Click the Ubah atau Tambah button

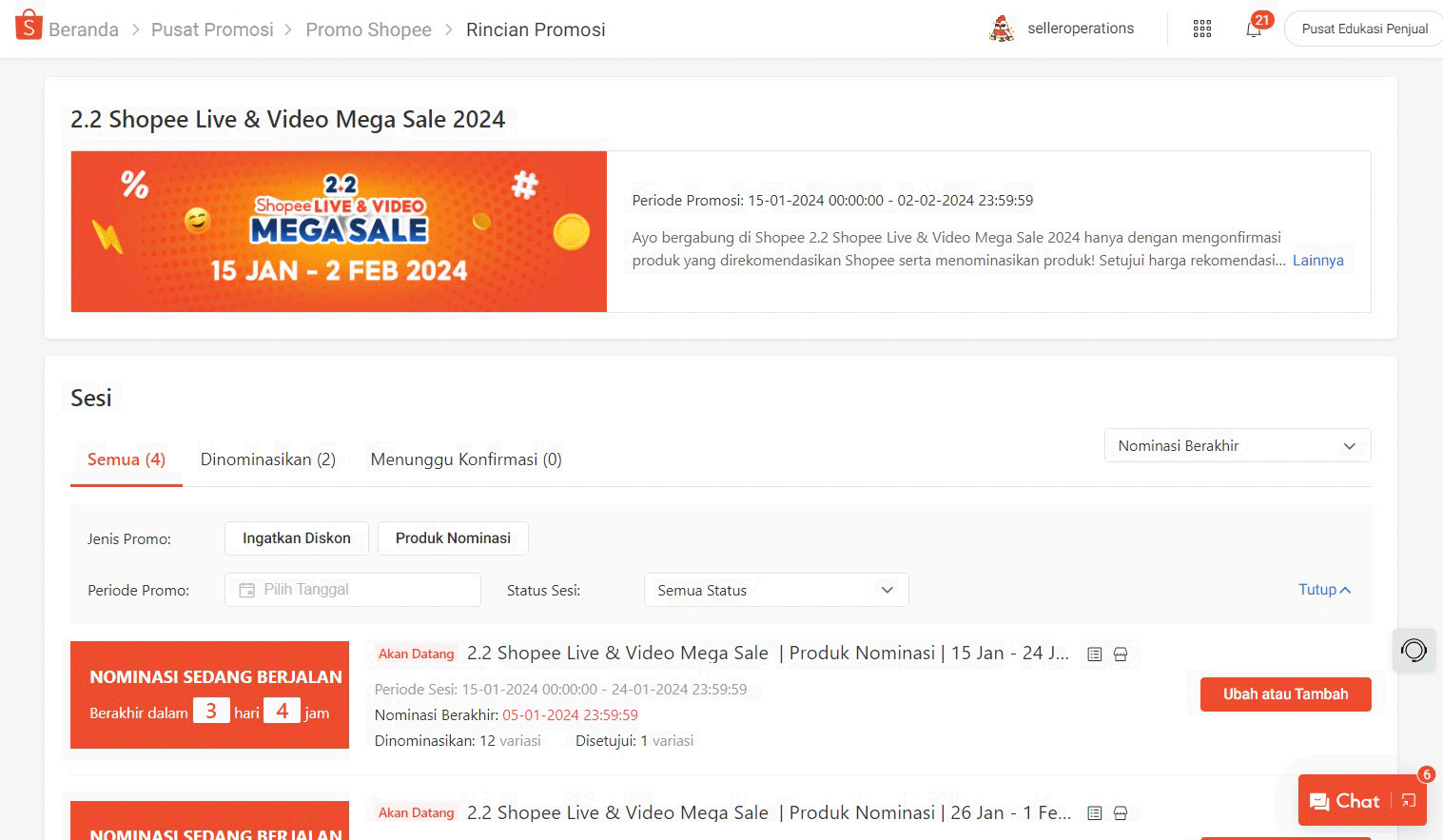click(x=1284, y=694)
